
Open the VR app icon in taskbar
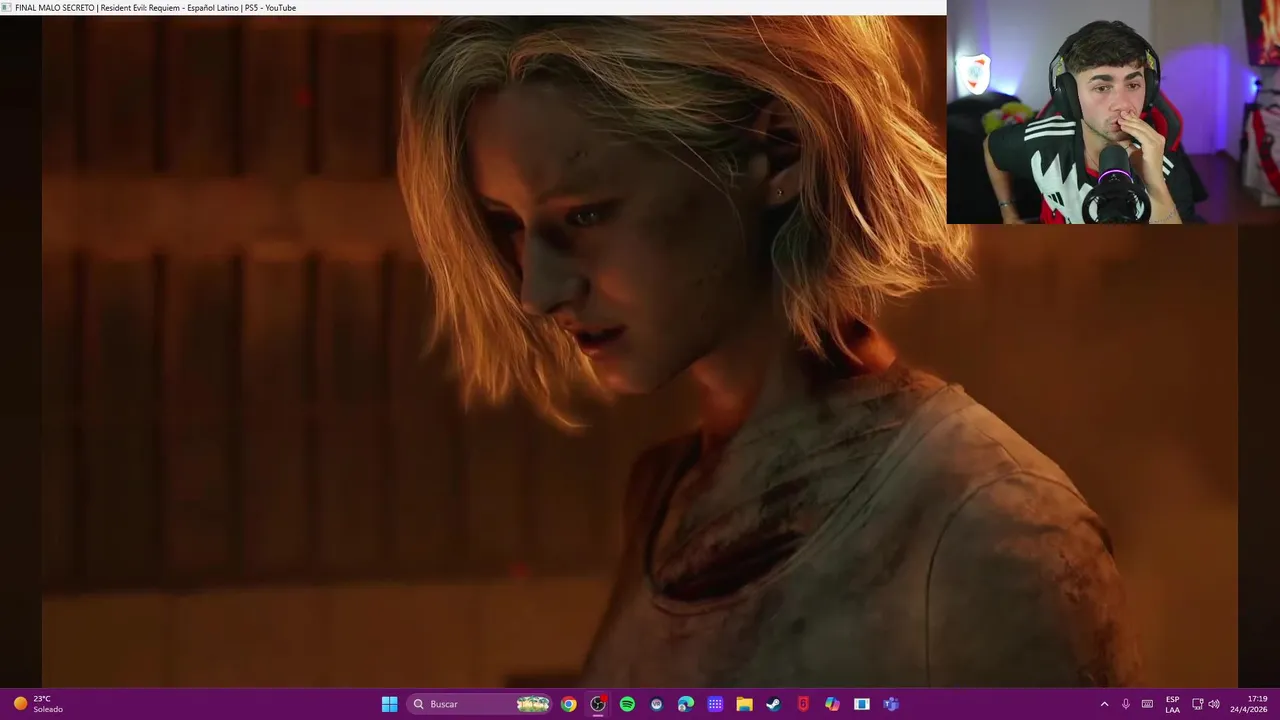point(656,704)
